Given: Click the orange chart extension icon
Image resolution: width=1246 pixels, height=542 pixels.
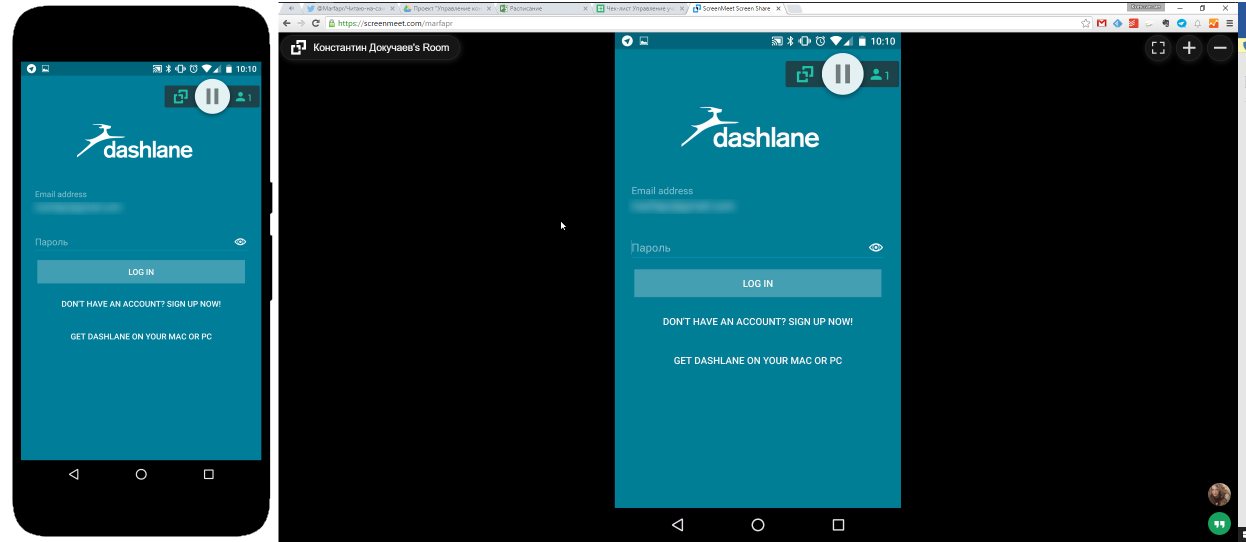Looking at the screenshot, I should (x=1213, y=23).
